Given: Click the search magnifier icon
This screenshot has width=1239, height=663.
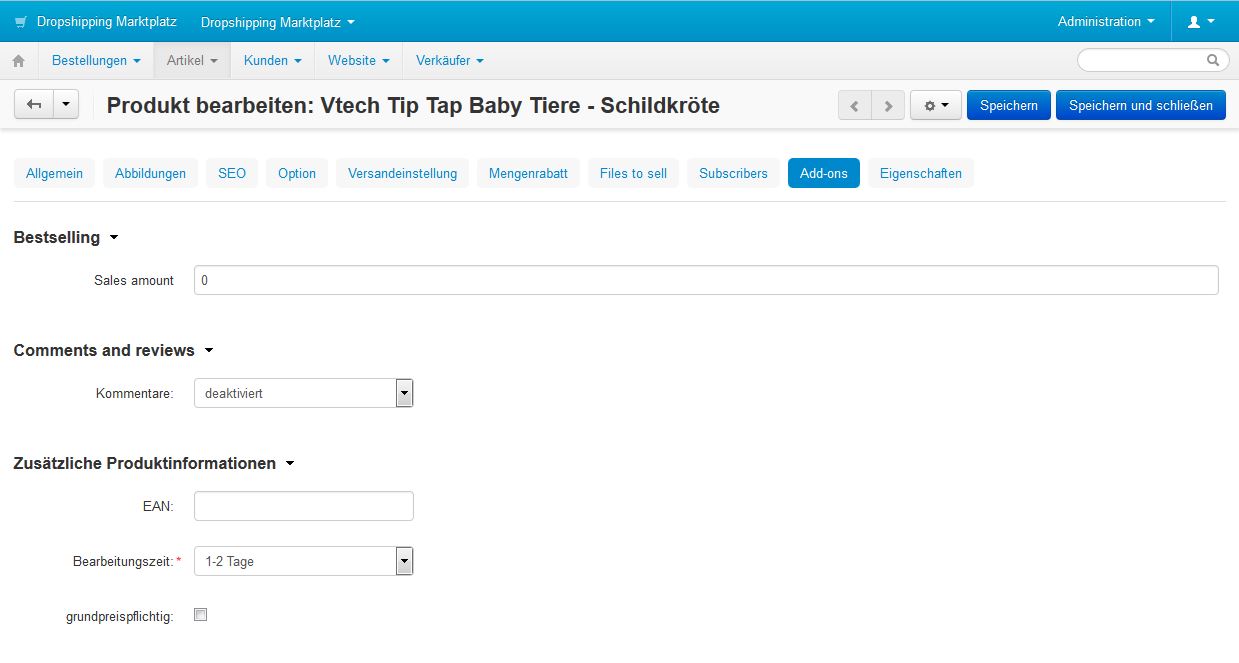Looking at the screenshot, I should (1213, 60).
